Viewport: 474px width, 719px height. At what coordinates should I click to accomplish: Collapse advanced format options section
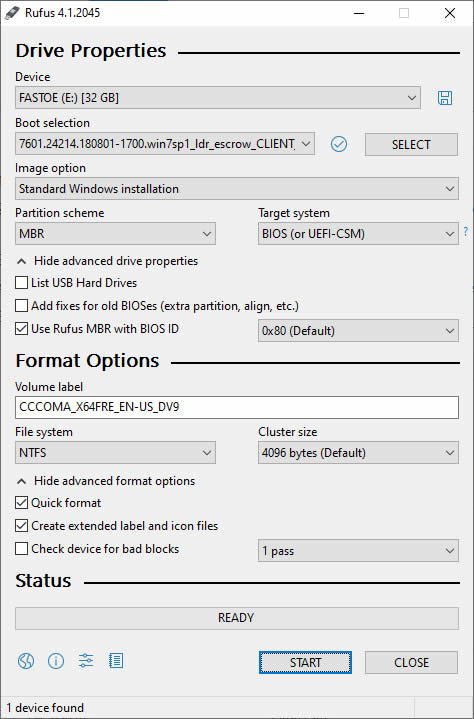point(106,481)
